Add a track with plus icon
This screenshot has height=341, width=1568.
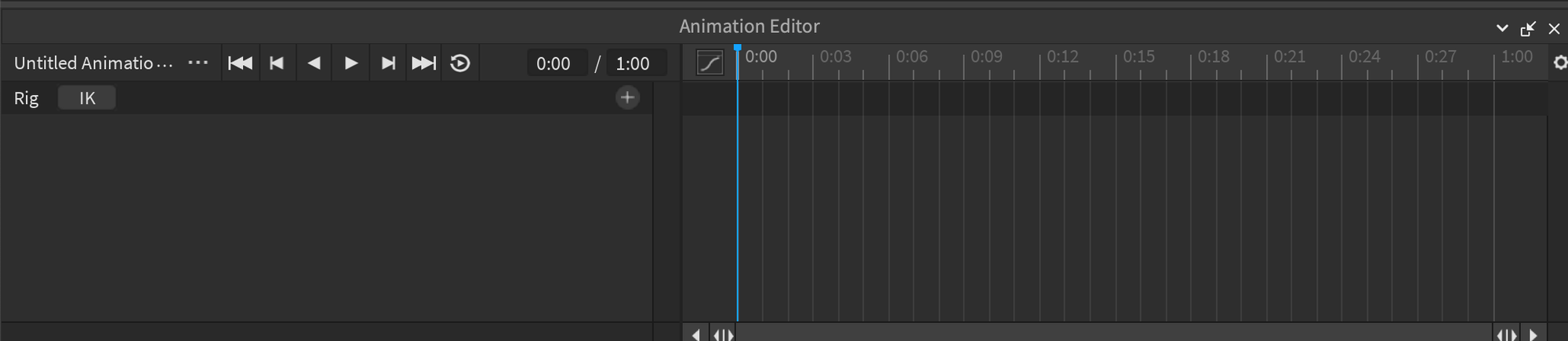click(x=627, y=98)
